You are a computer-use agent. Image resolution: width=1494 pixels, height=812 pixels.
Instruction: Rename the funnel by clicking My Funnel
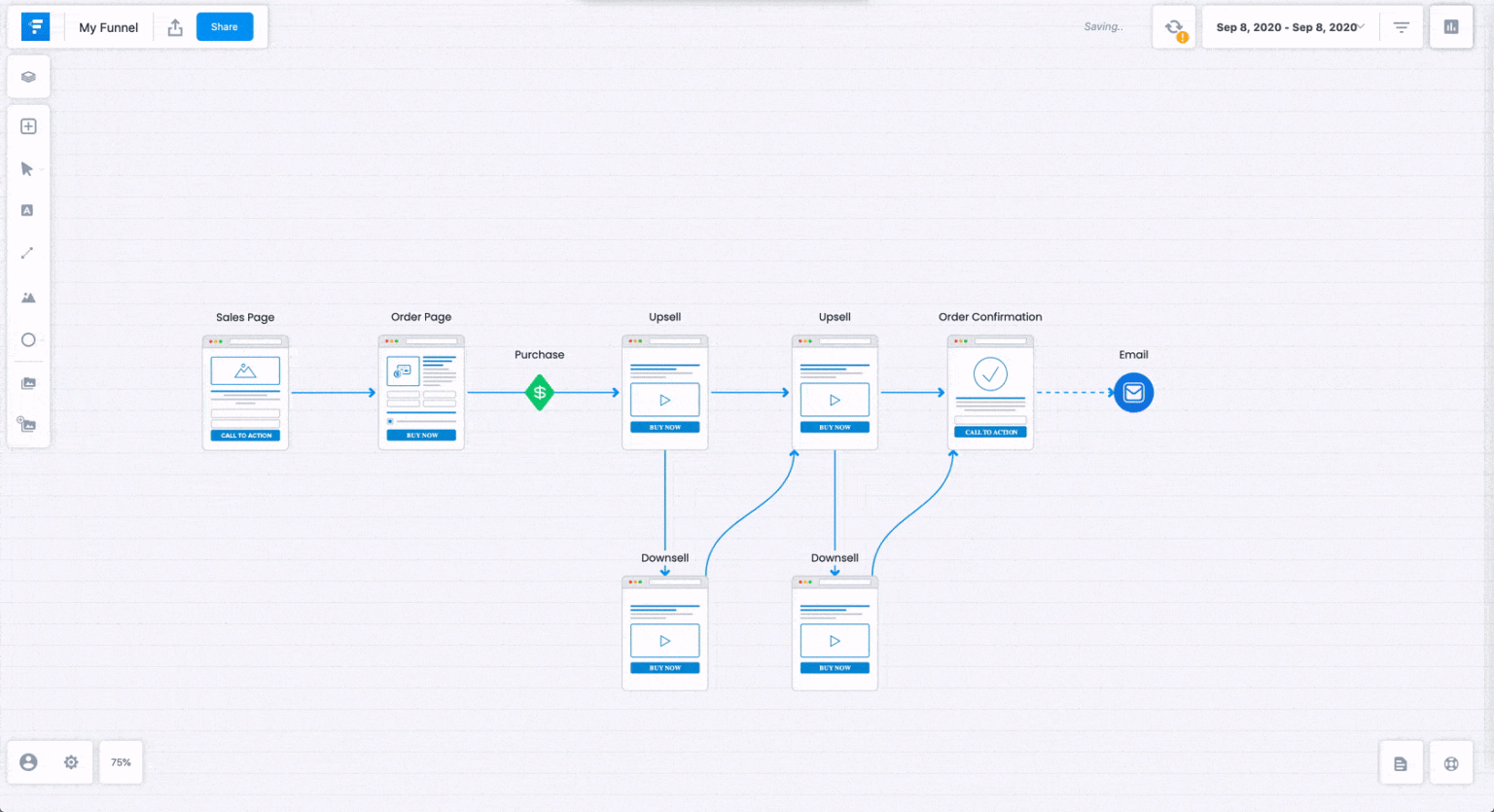[x=108, y=27]
